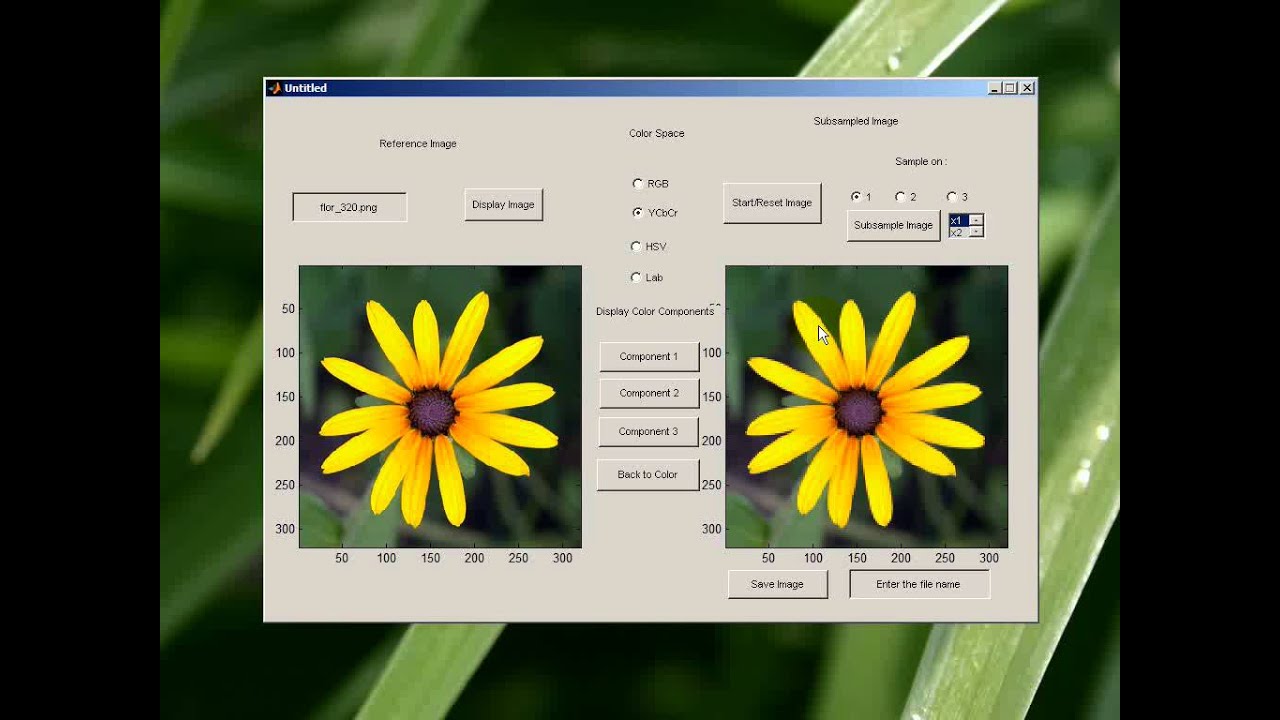
Task: Click the list scroll-up arrow beside x1
Action: coord(977,220)
